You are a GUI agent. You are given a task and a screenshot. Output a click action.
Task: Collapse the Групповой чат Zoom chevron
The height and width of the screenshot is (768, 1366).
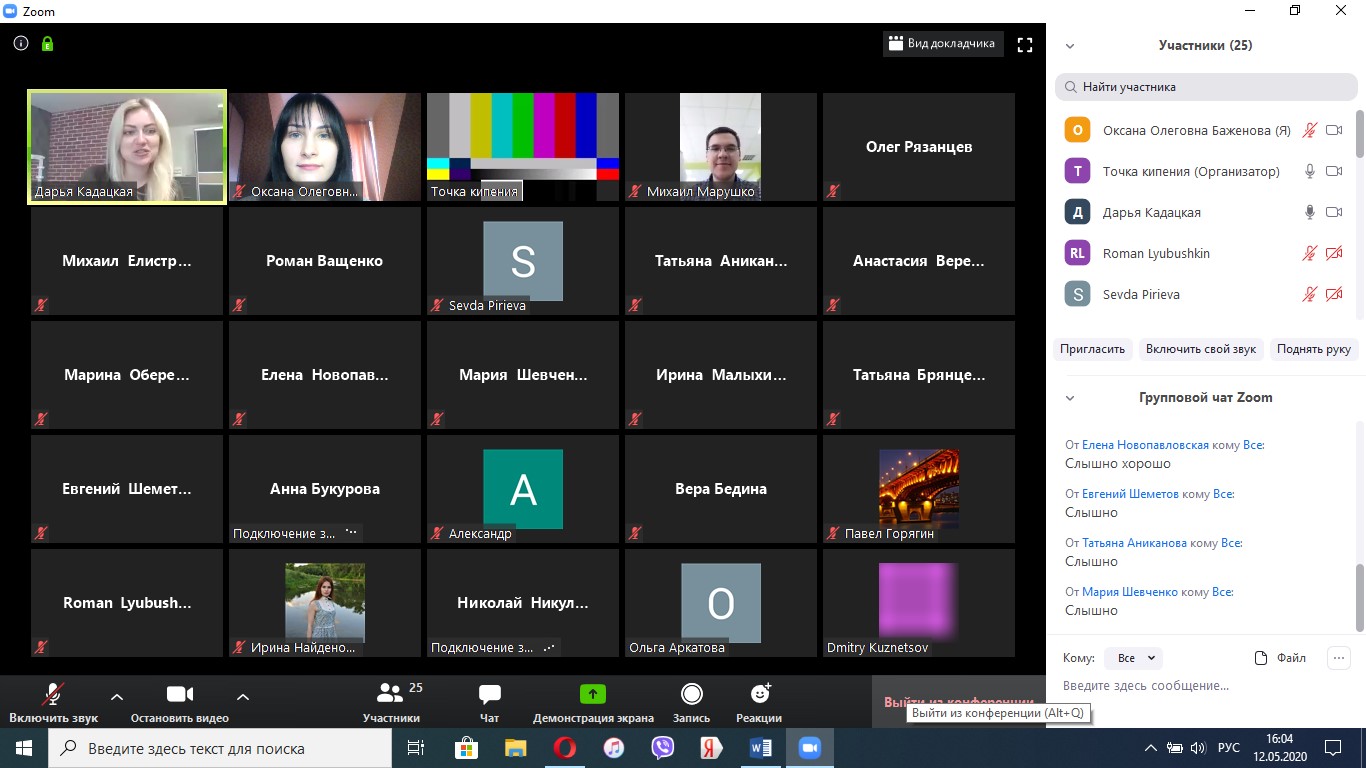(x=1069, y=398)
